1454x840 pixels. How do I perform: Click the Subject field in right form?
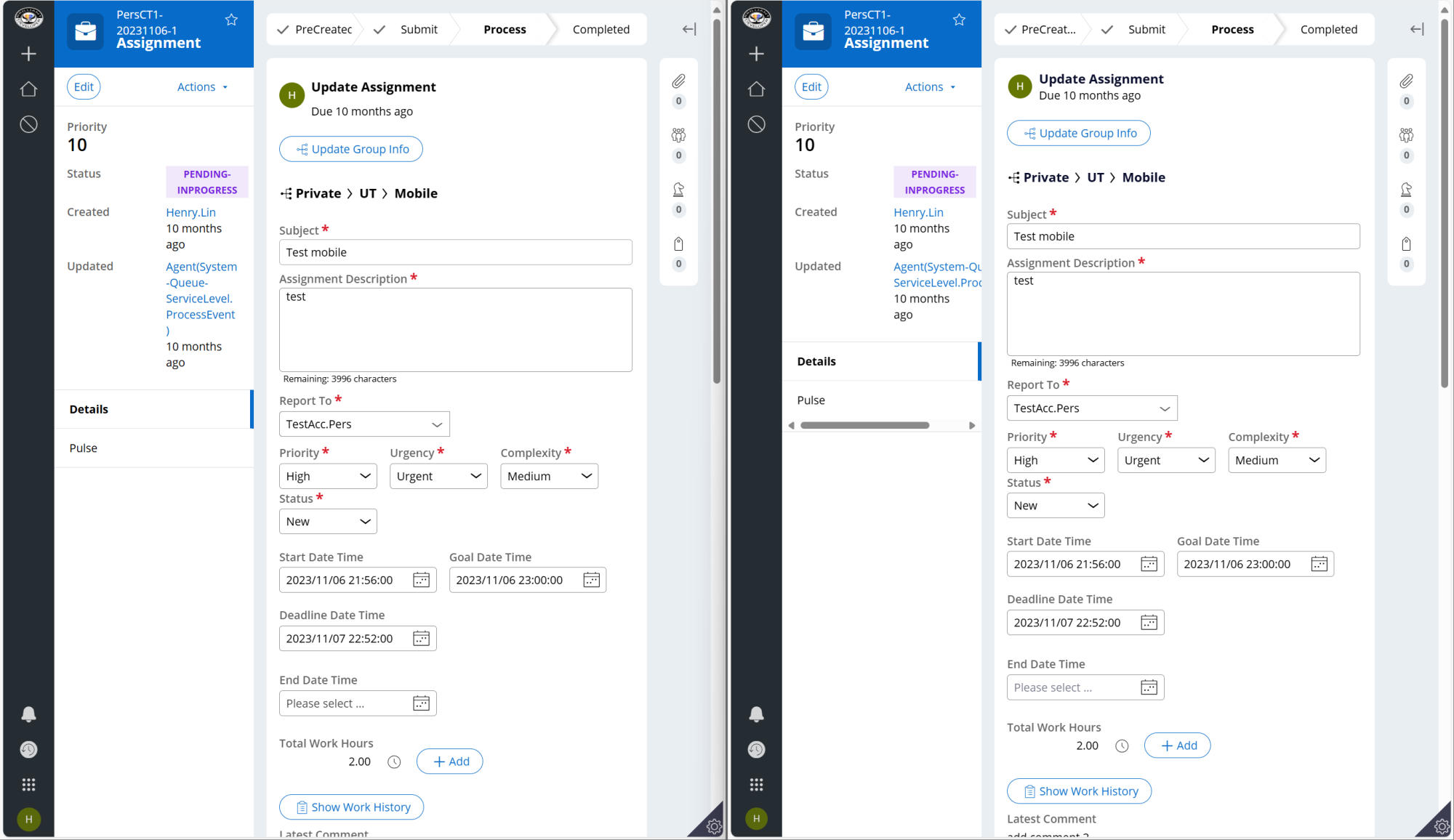pyautogui.click(x=1183, y=236)
